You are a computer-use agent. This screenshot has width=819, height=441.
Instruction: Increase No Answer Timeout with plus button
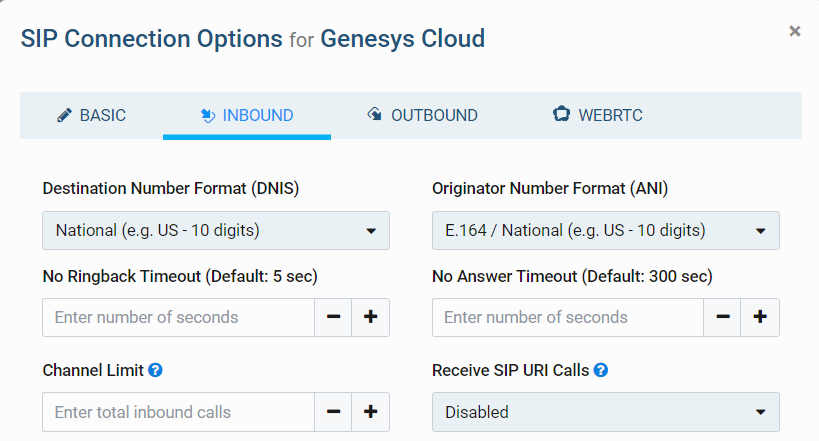[760, 317]
